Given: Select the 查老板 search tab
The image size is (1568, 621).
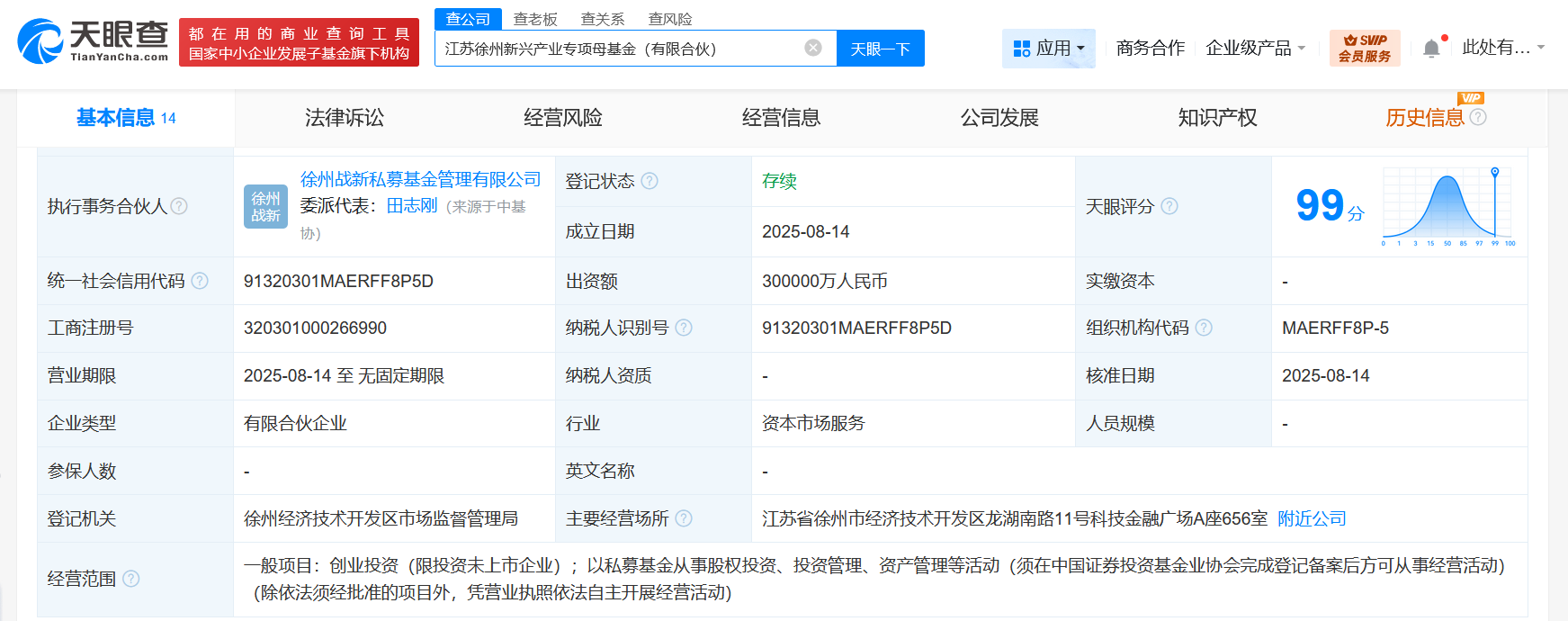Looking at the screenshot, I should pyautogui.click(x=535, y=19).
